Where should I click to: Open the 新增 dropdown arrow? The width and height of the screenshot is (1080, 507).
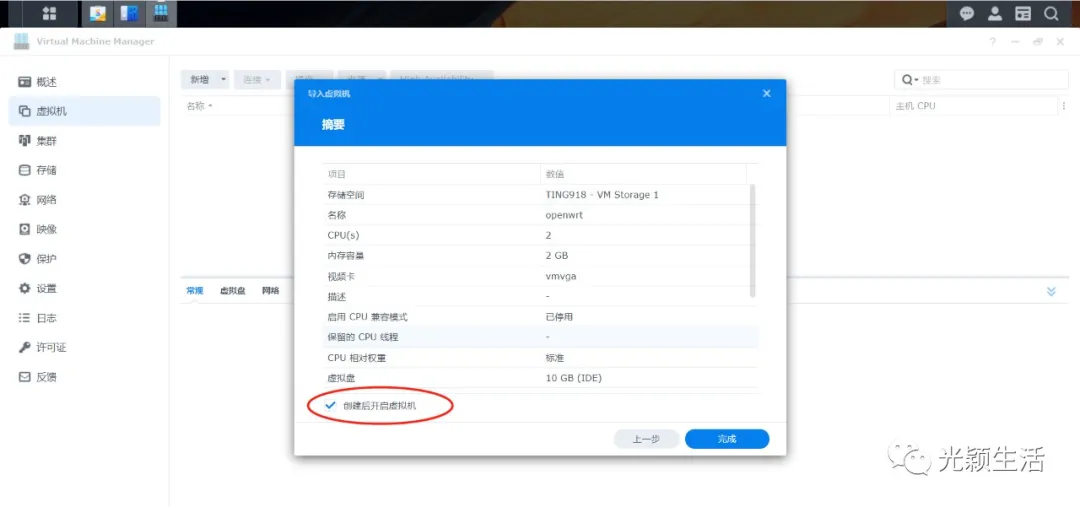tap(224, 79)
